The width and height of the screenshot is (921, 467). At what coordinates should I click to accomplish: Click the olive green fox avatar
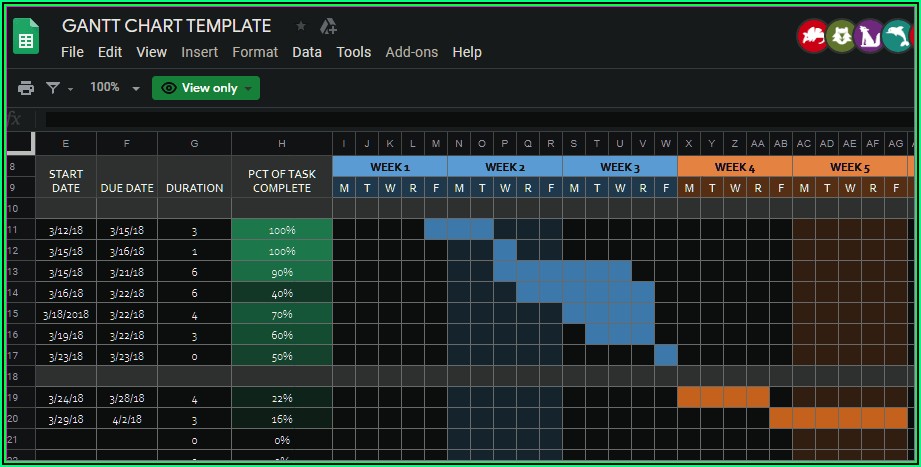(840, 37)
